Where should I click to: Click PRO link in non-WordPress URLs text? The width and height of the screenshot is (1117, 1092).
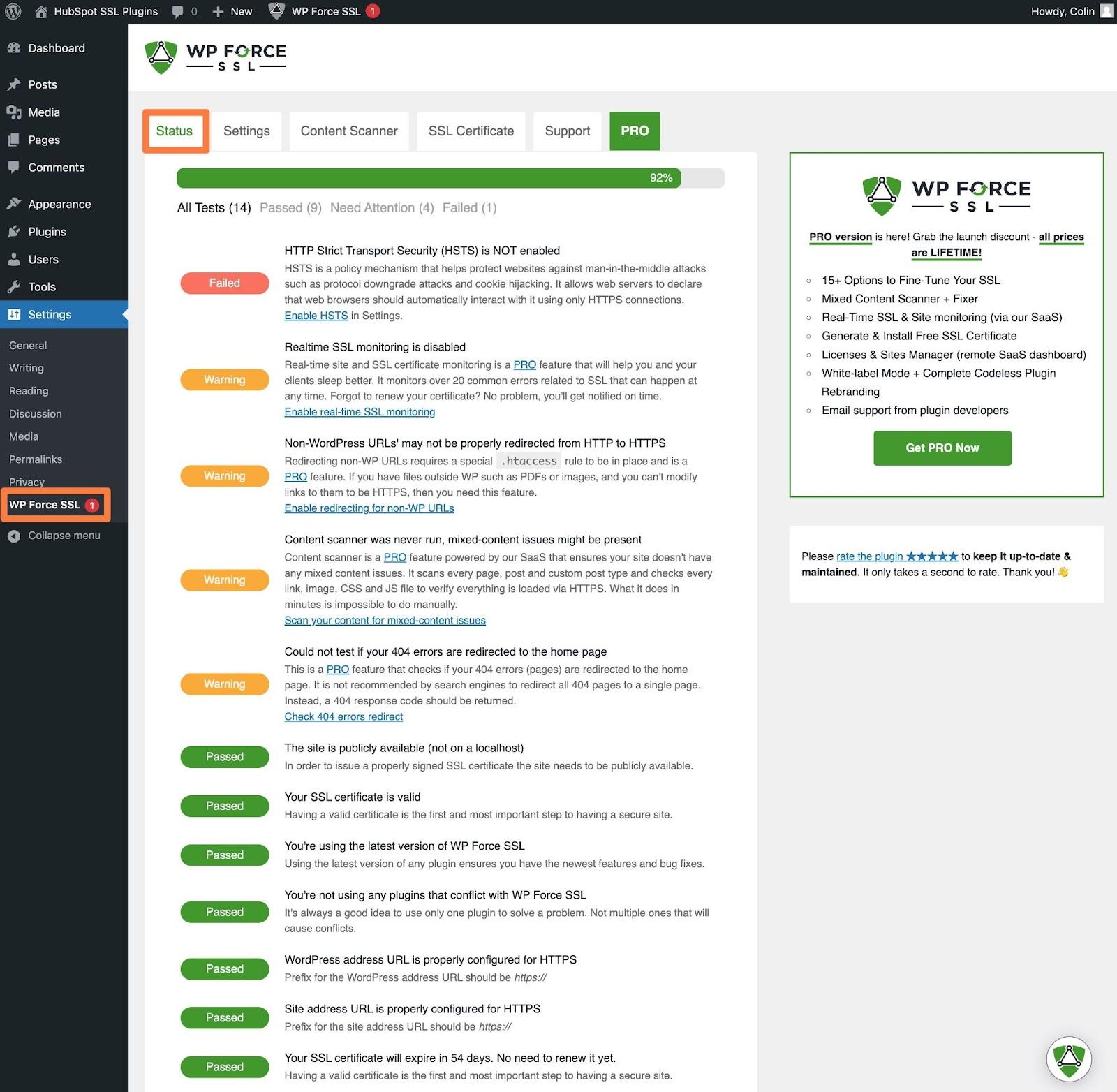(x=296, y=477)
